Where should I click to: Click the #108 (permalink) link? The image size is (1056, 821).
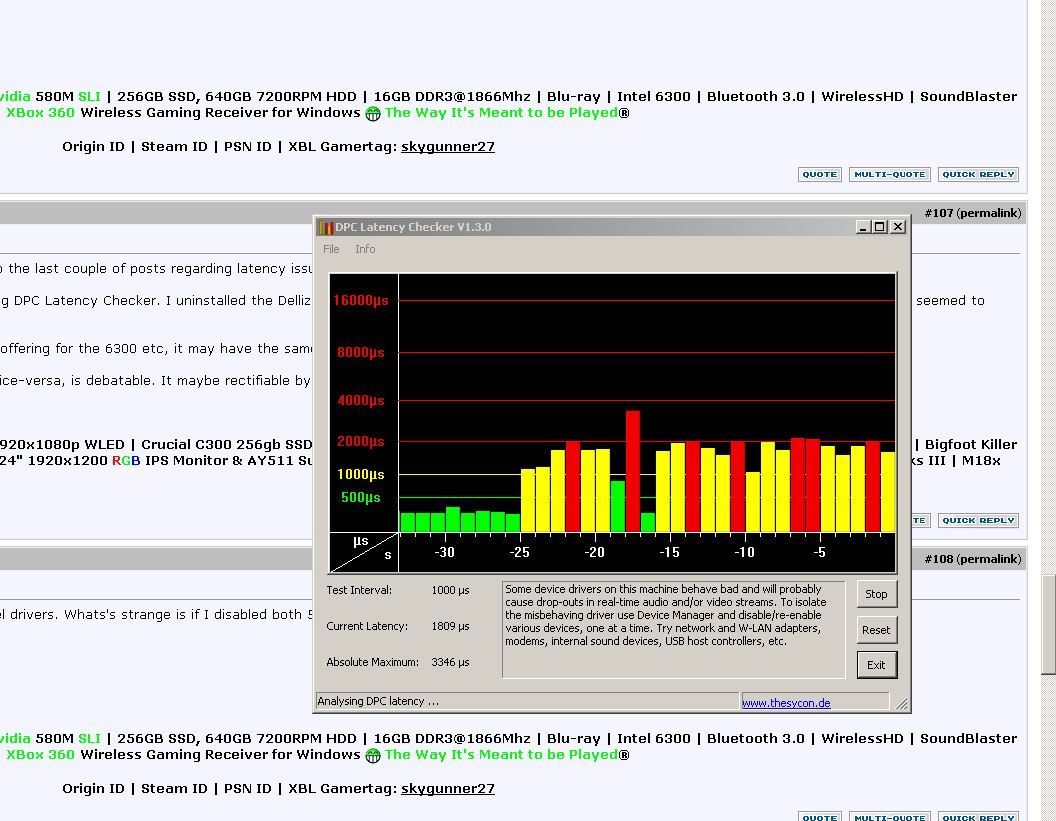click(972, 559)
